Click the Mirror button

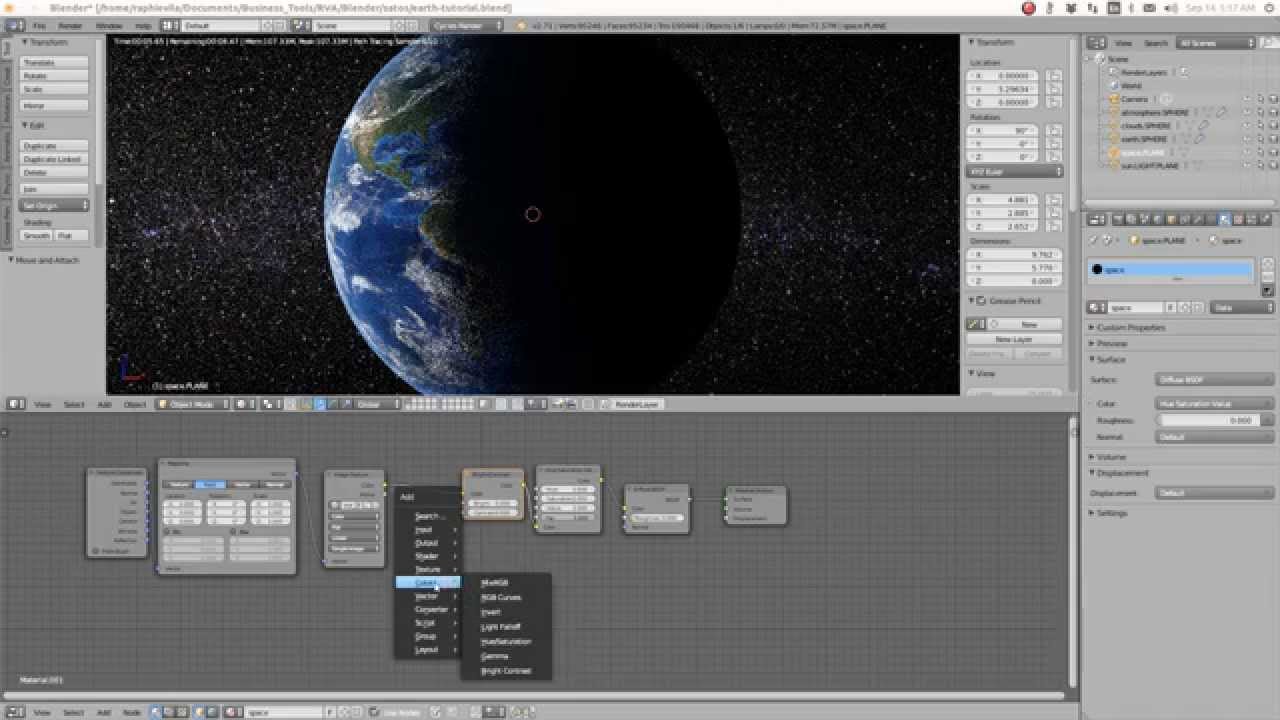[54, 105]
